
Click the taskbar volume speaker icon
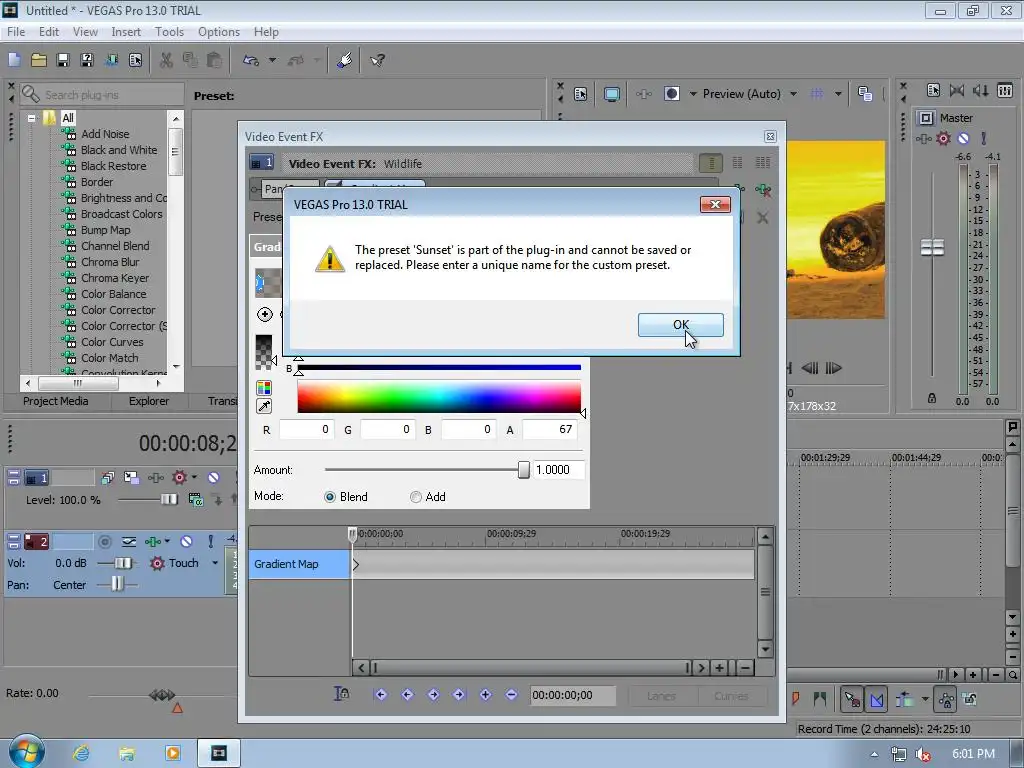click(923, 754)
